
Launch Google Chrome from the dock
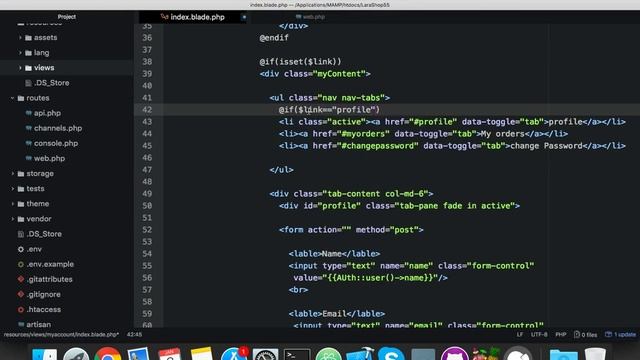tap(108, 355)
